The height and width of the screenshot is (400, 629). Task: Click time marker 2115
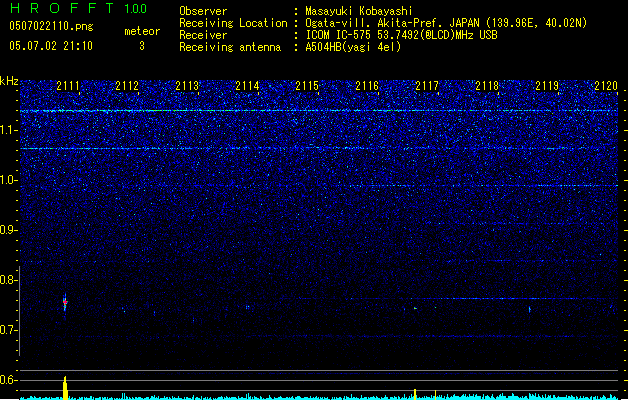(307, 86)
